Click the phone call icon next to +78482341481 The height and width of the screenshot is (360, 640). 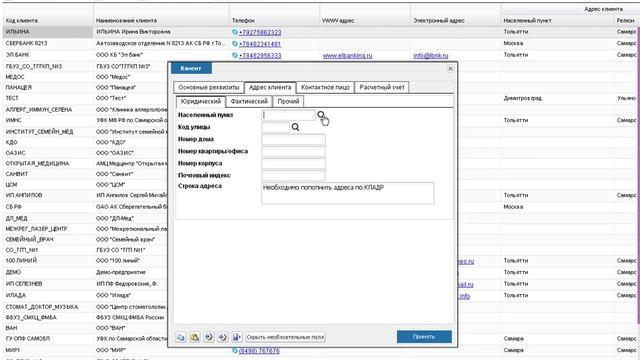235,43
